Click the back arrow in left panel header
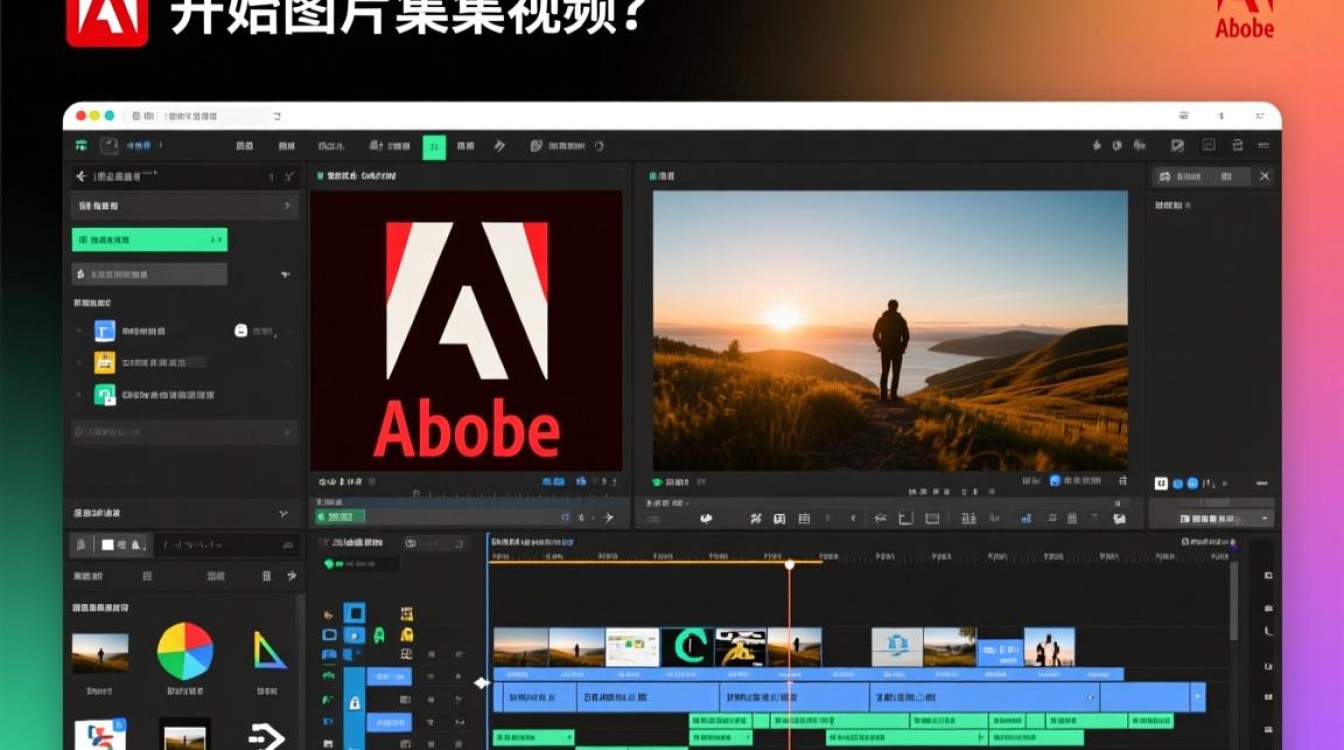The image size is (1344, 750). point(81,177)
